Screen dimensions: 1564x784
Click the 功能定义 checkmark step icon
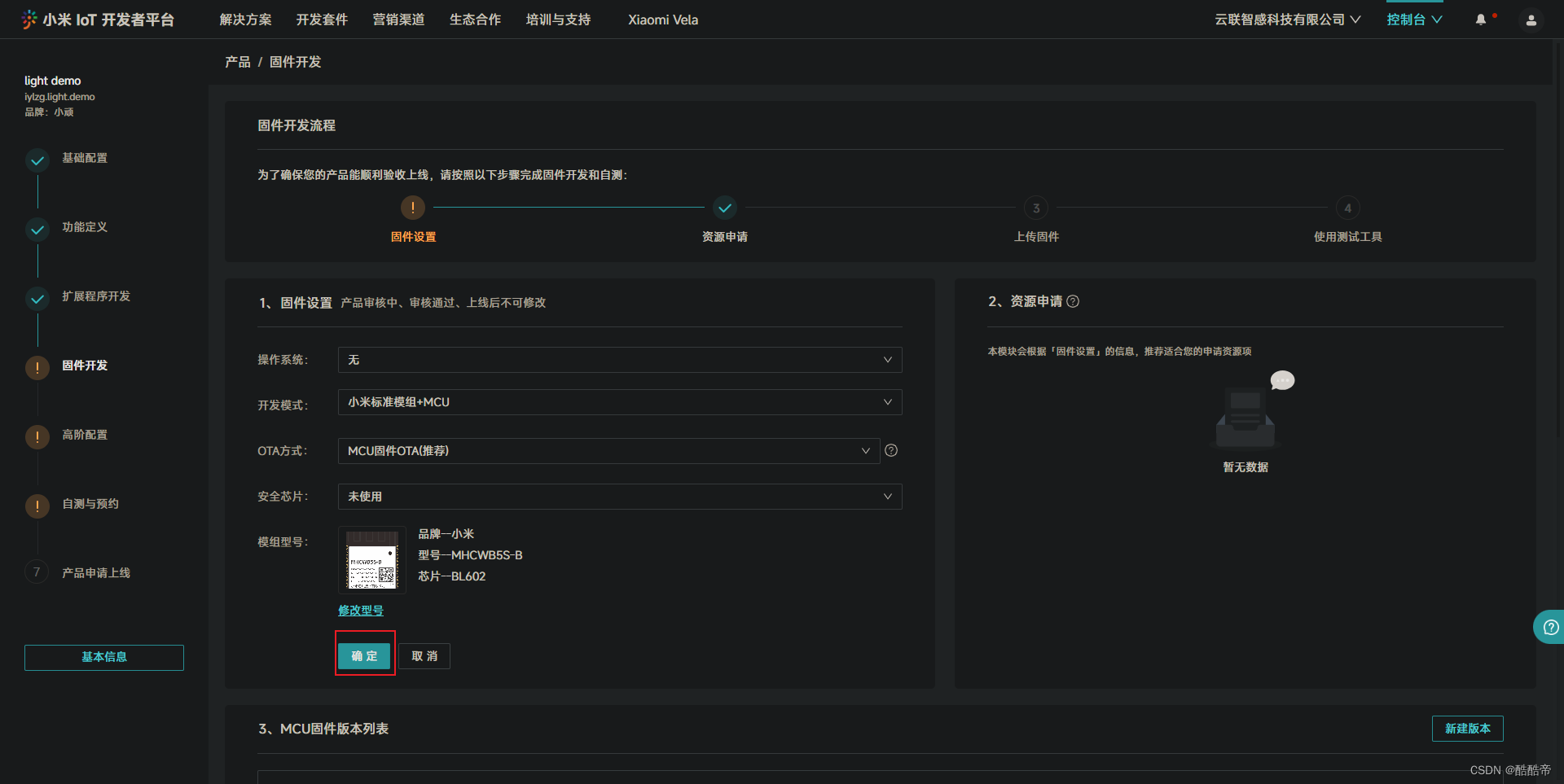tap(37, 230)
